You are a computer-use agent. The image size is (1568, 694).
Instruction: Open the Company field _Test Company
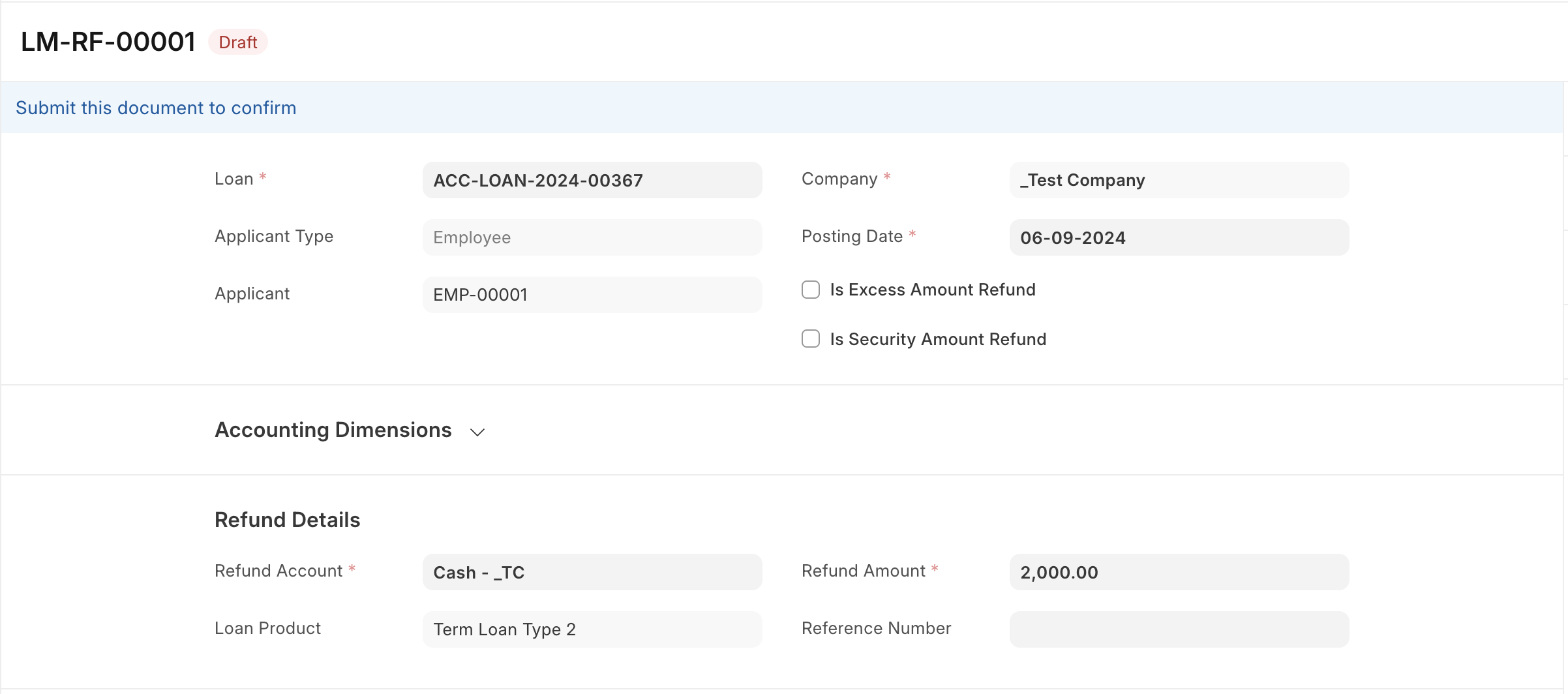click(x=1179, y=180)
